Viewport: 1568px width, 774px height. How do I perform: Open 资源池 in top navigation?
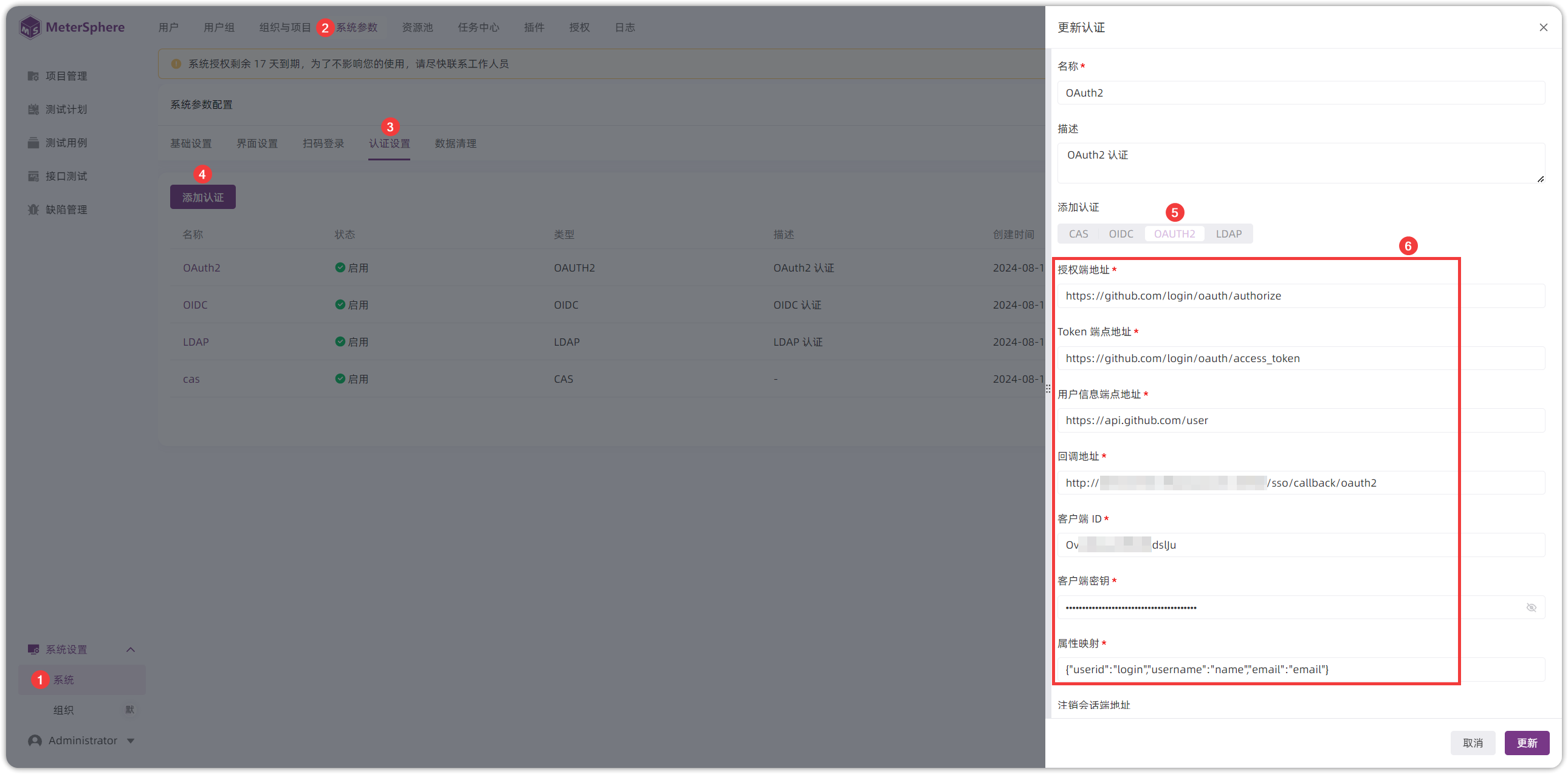click(417, 27)
